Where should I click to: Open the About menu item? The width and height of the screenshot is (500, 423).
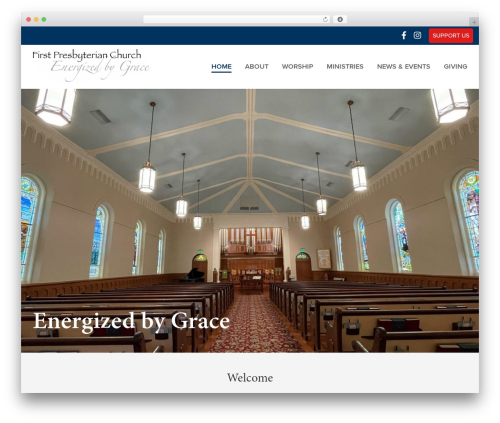[256, 66]
